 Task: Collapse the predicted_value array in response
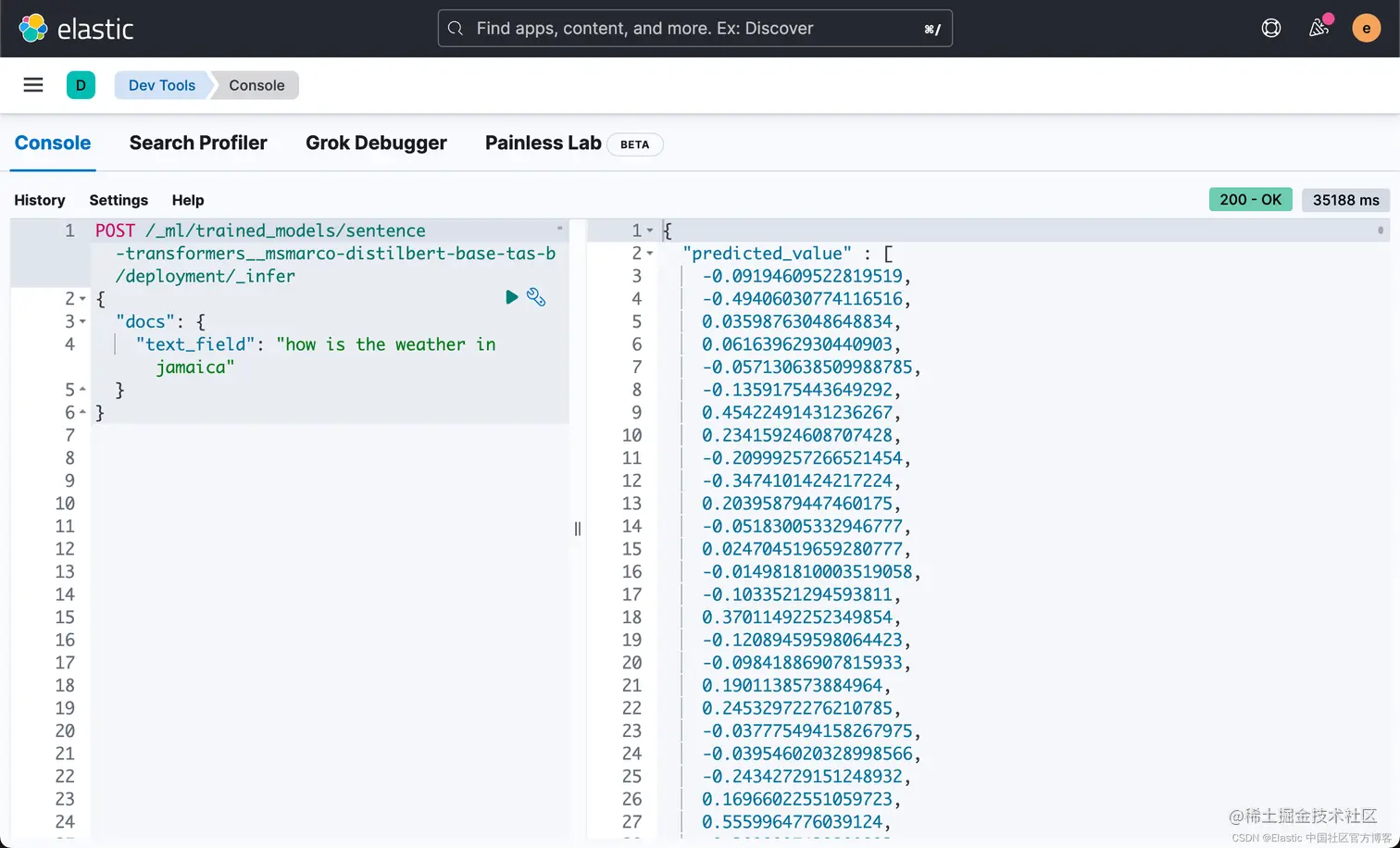(650, 254)
